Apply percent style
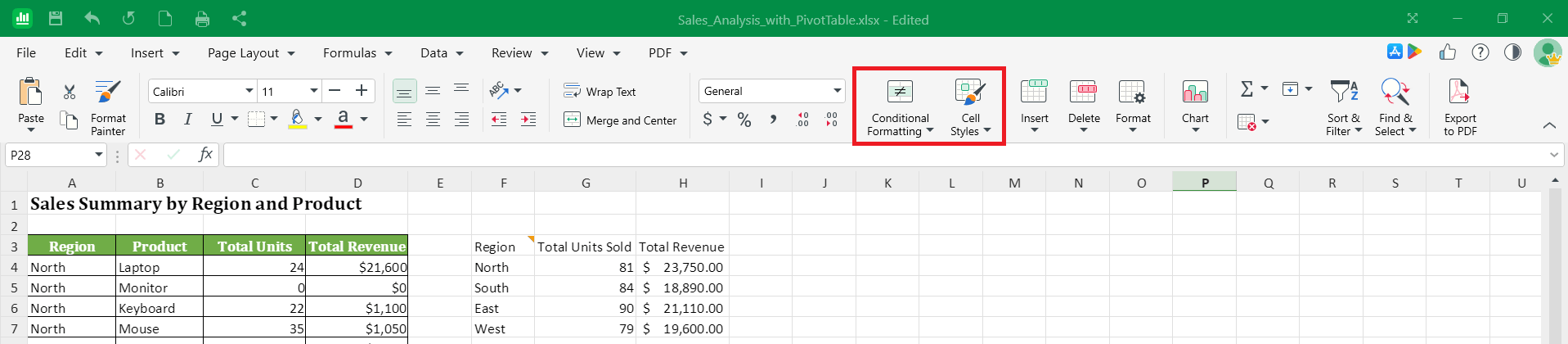1568x344 pixels. (x=744, y=120)
